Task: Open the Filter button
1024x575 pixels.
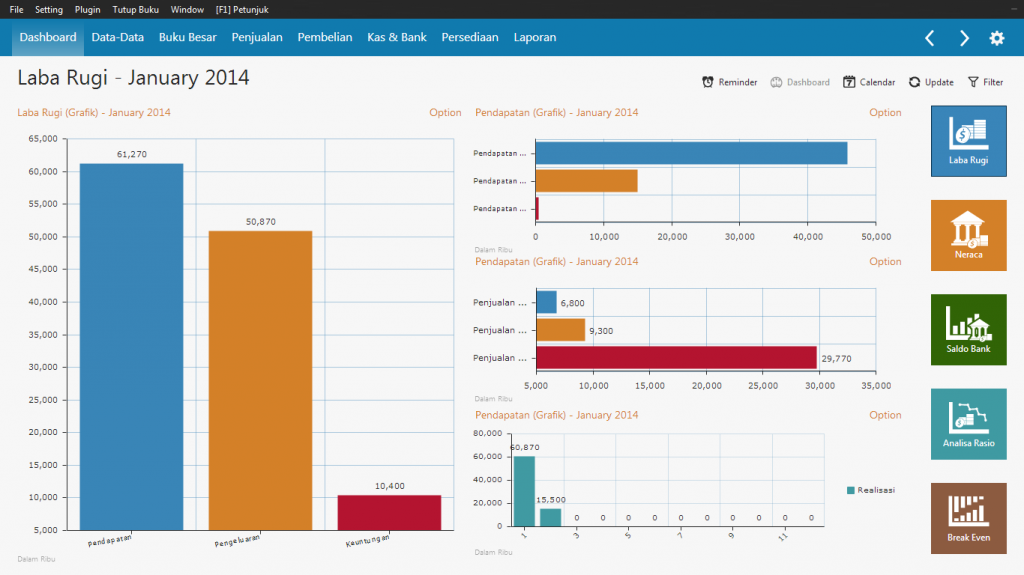Action: point(985,82)
